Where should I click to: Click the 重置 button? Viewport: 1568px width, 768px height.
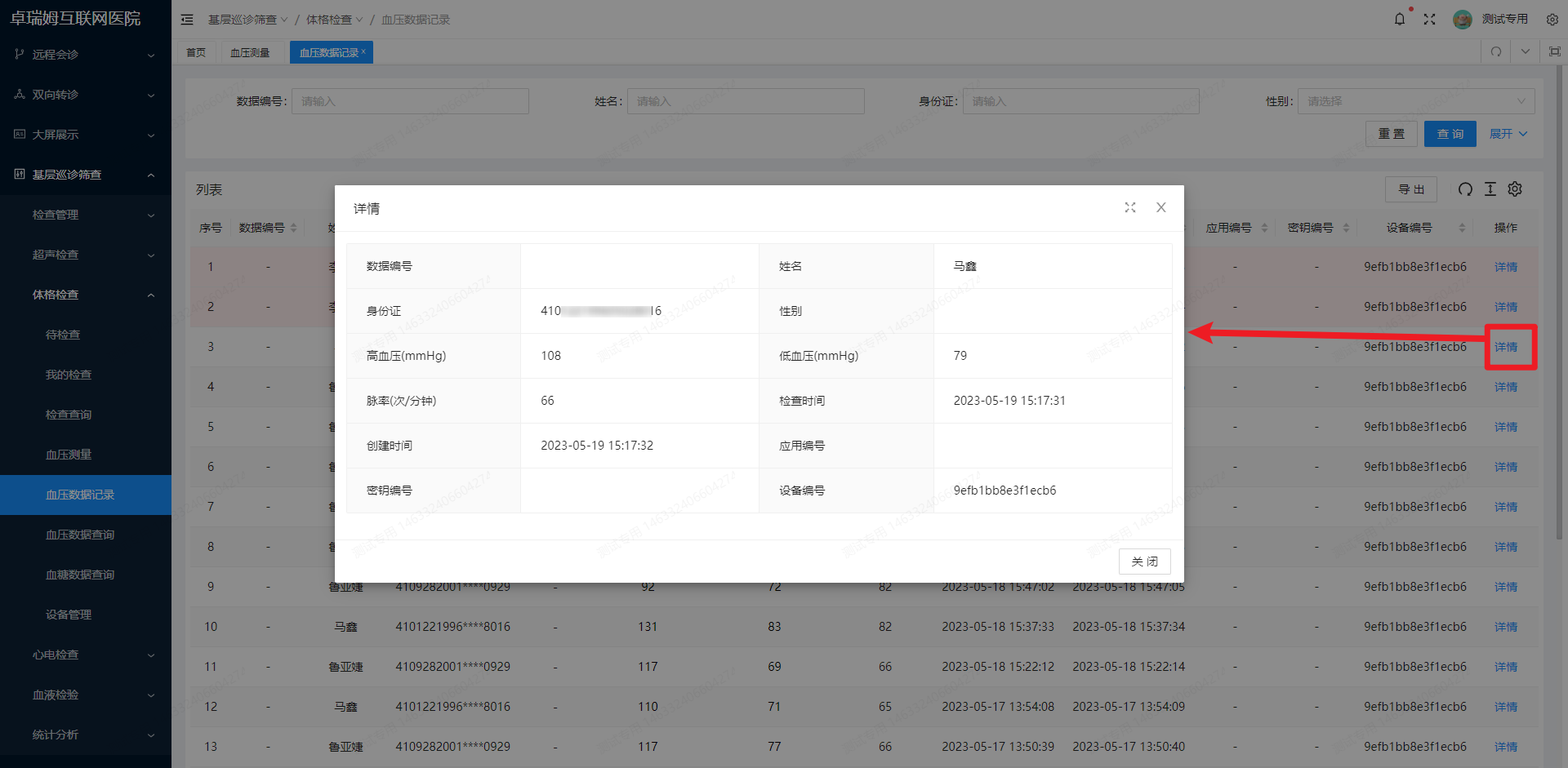click(x=1392, y=134)
